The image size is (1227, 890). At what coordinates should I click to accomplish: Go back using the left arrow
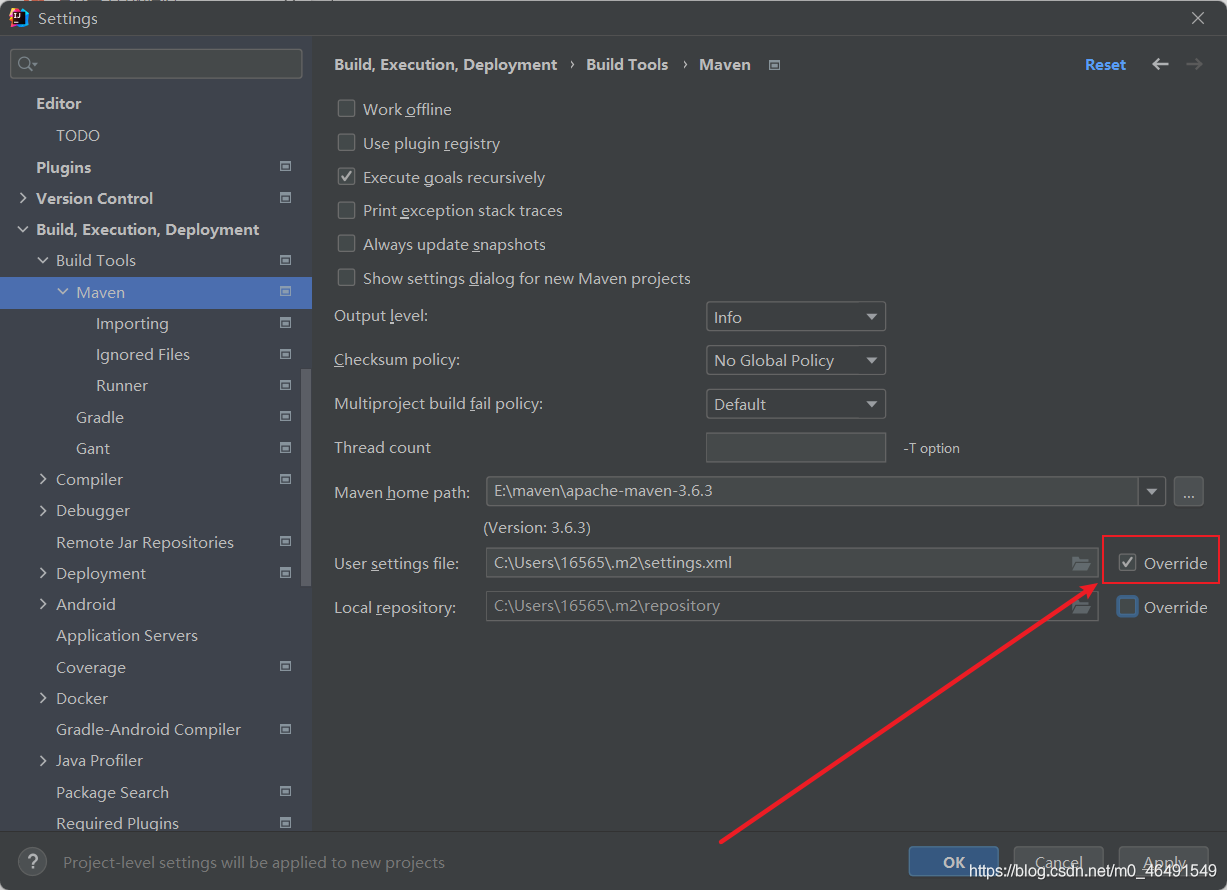1160,64
